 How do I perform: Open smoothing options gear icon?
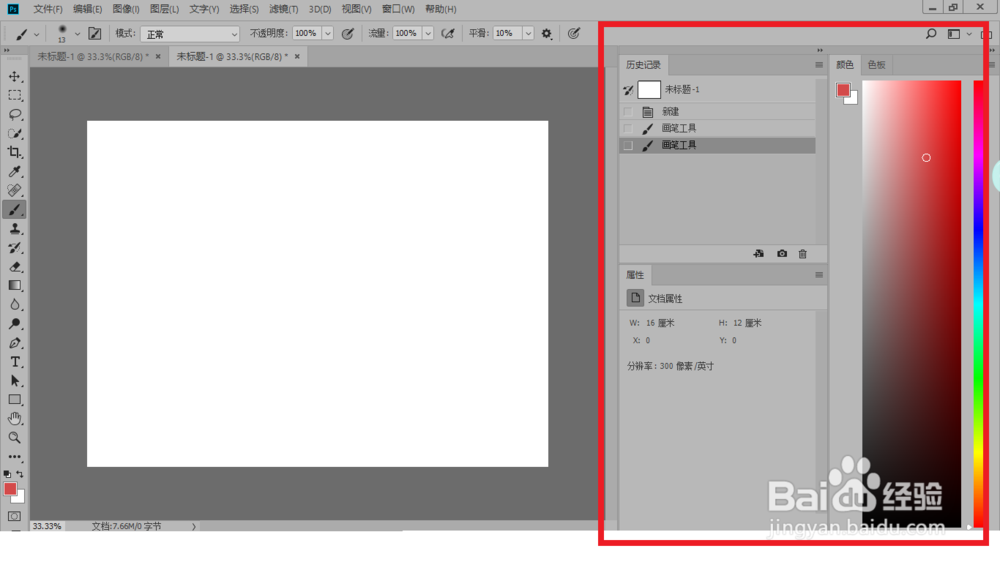(x=547, y=34)
